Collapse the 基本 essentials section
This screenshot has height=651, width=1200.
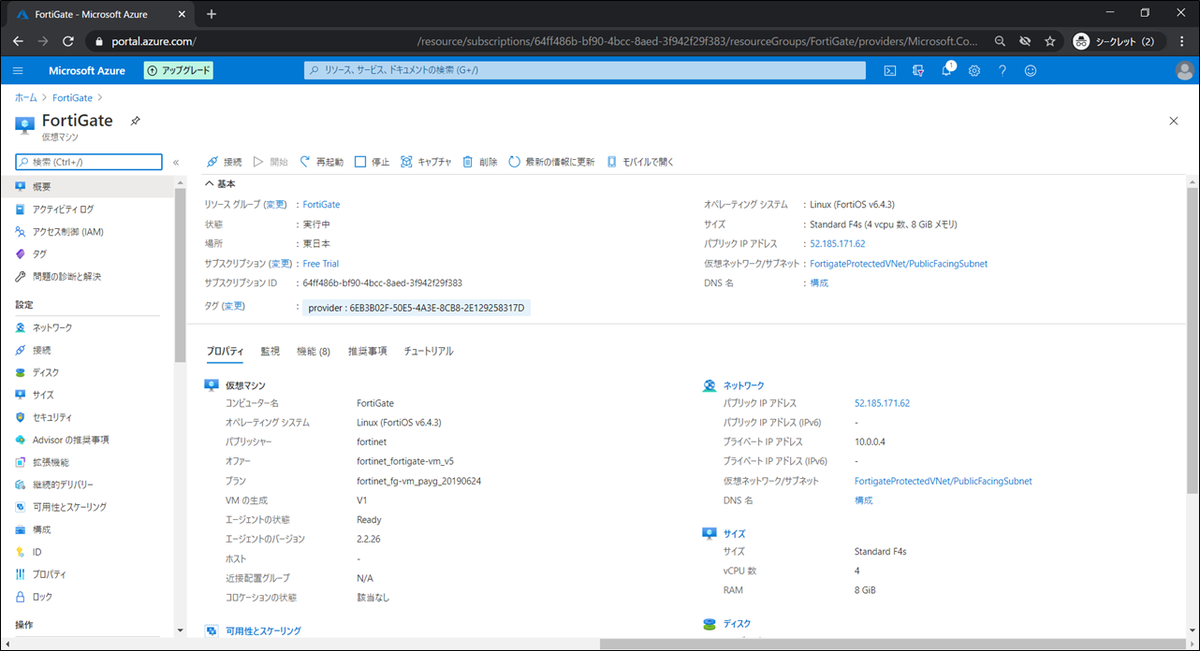(x=220, y=184)
